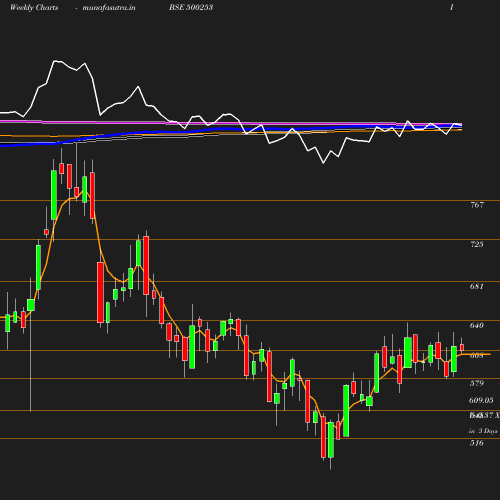Screen dimensions: 500x500
Task: Click the 725 price level label
Action: tap(477, 244)
